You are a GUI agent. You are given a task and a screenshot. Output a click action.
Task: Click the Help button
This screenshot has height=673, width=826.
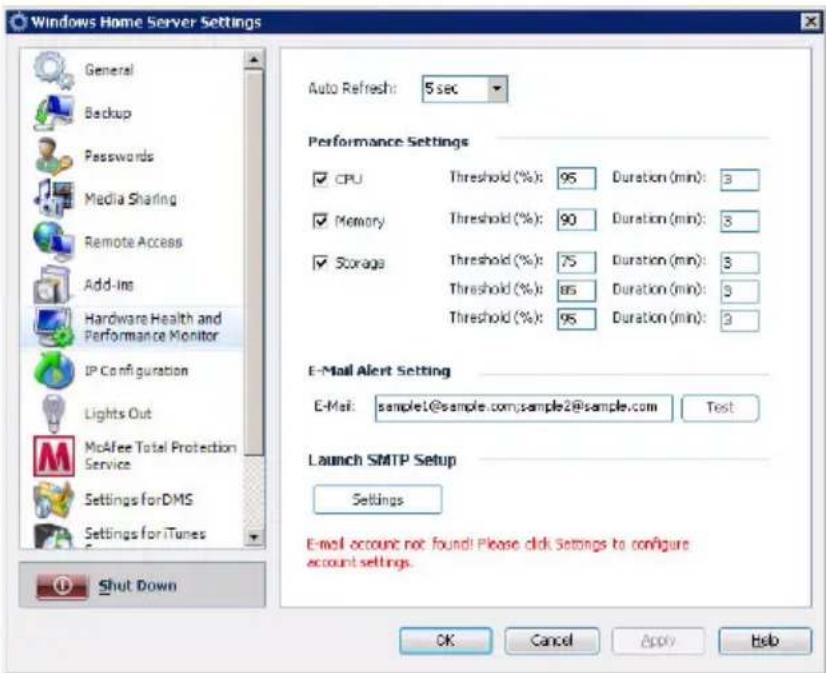pos(765,641)
